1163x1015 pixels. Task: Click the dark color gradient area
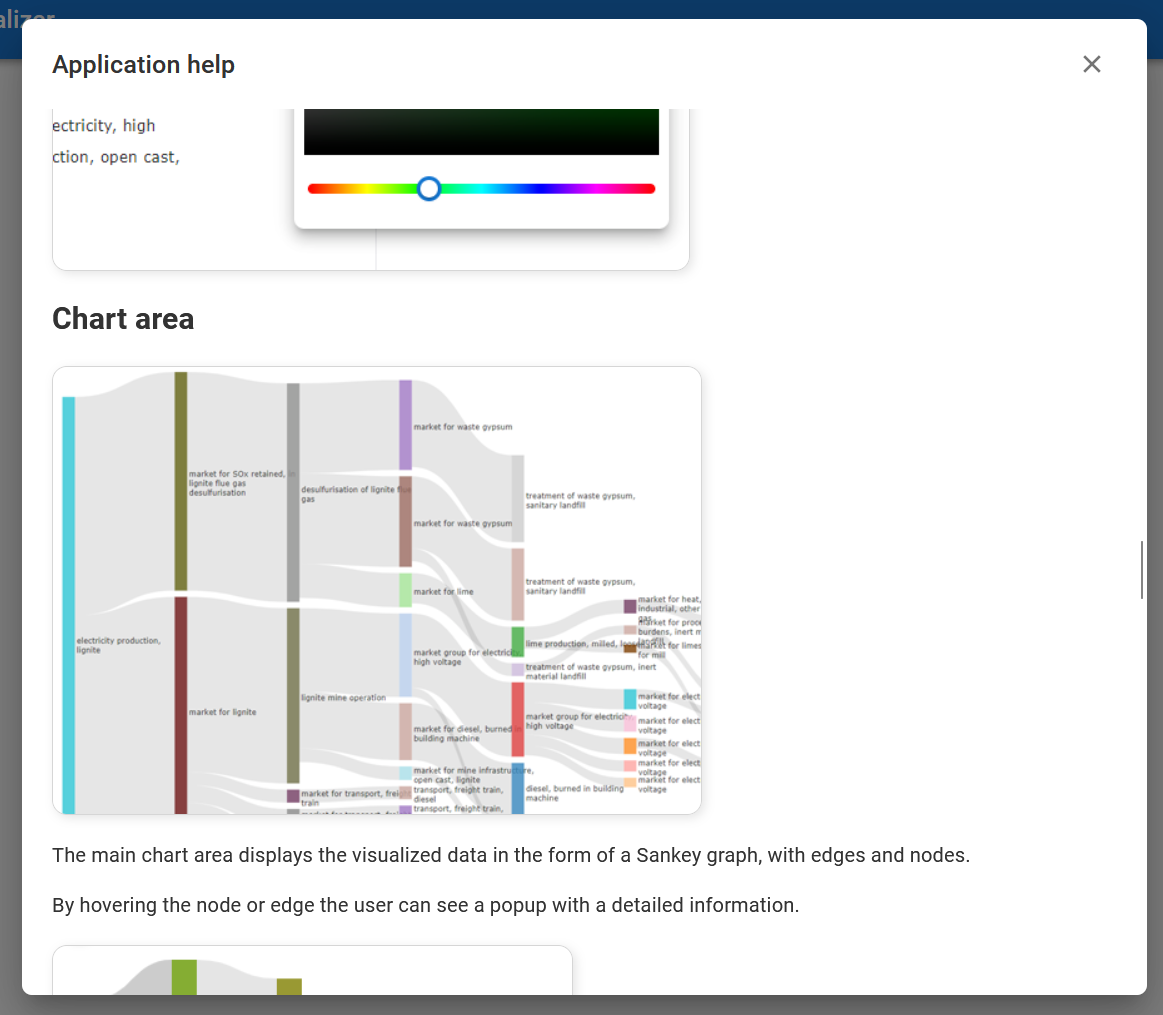coord(481,131)
